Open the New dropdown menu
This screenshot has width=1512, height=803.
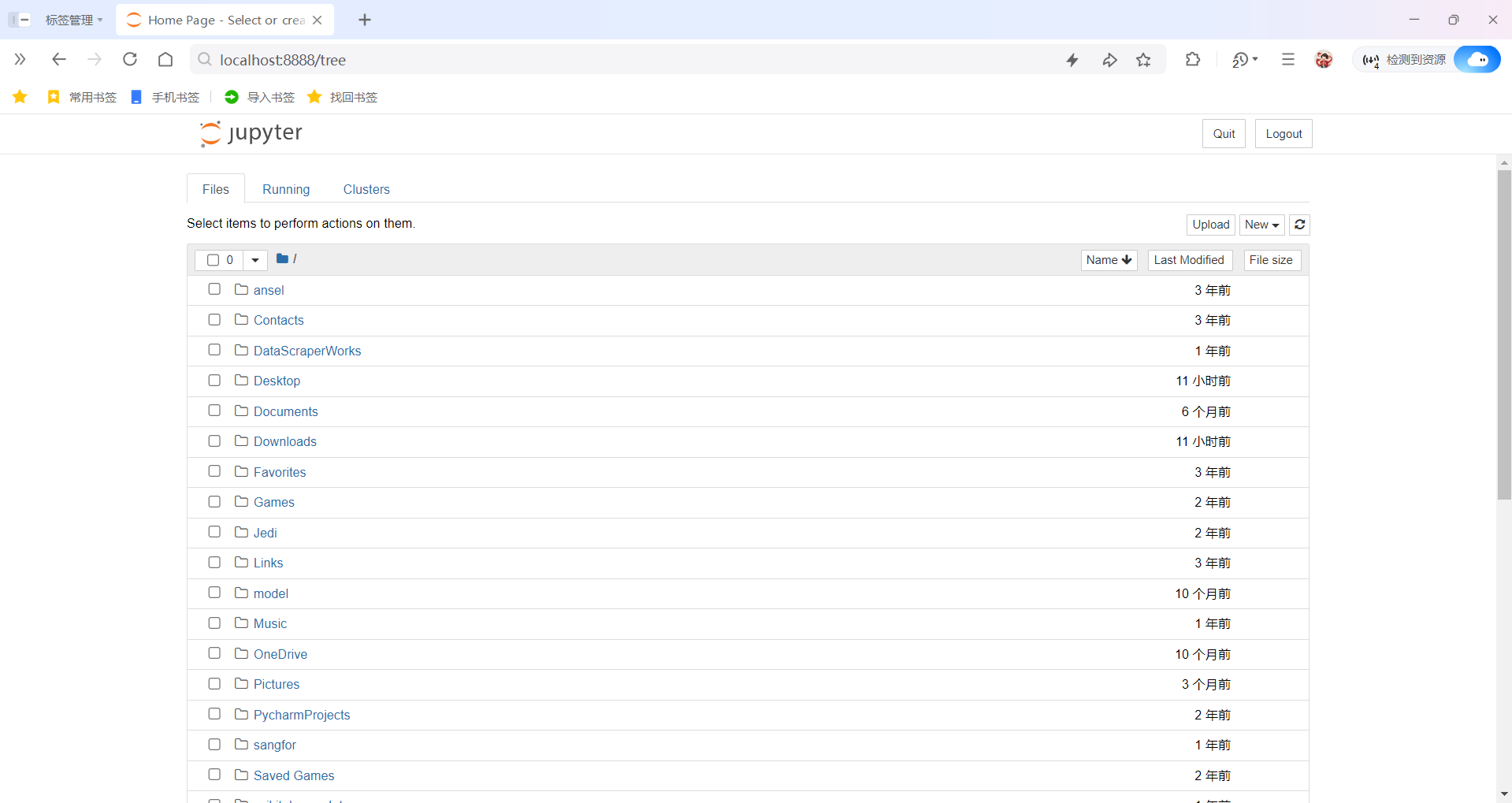click(1261, 225)
